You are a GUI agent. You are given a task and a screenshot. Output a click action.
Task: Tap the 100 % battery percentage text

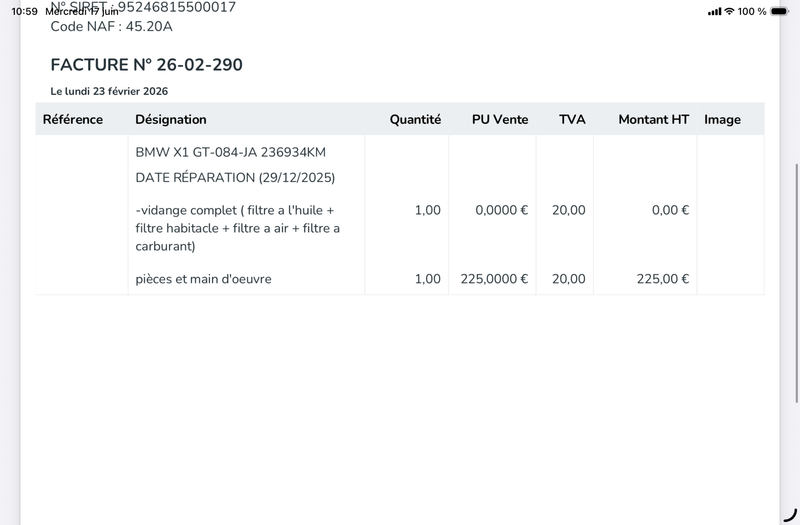pyautogui.click(x=752, y=11)
